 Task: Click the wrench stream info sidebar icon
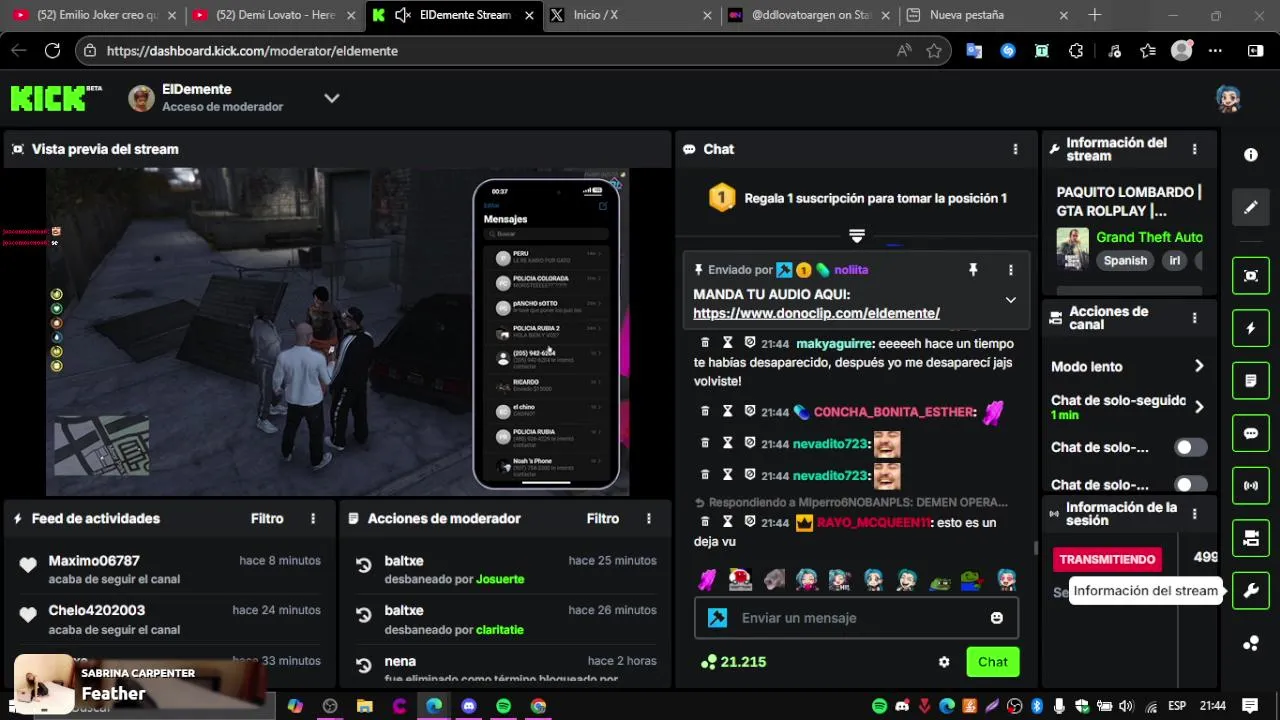[1251, 591]
